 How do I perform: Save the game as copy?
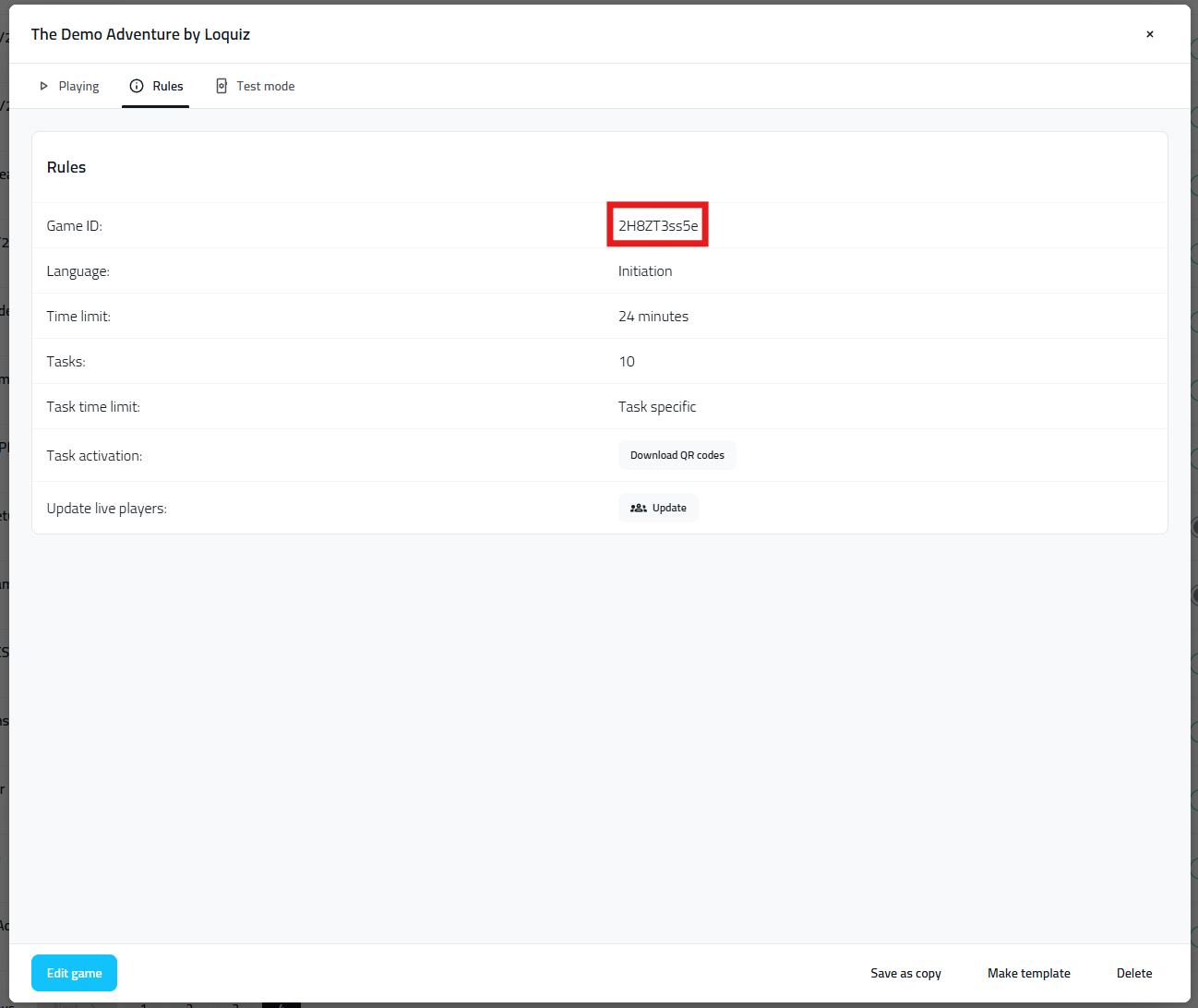905,973
